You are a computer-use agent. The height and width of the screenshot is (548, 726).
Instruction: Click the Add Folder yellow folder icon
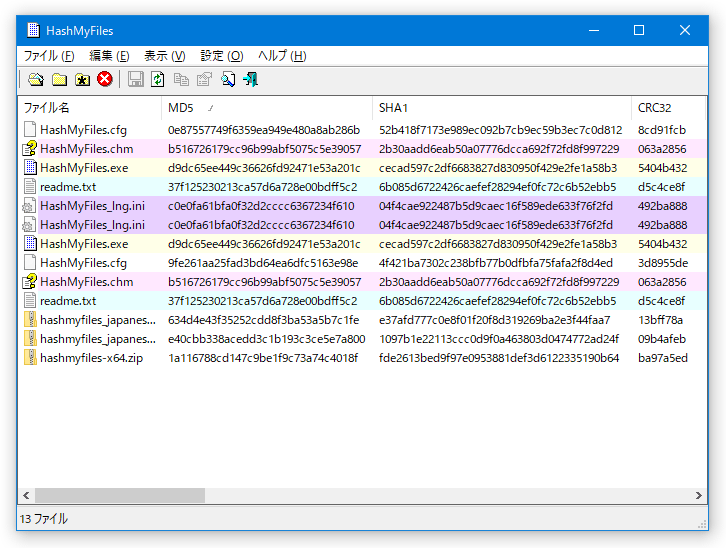click(x=59, y=80)
